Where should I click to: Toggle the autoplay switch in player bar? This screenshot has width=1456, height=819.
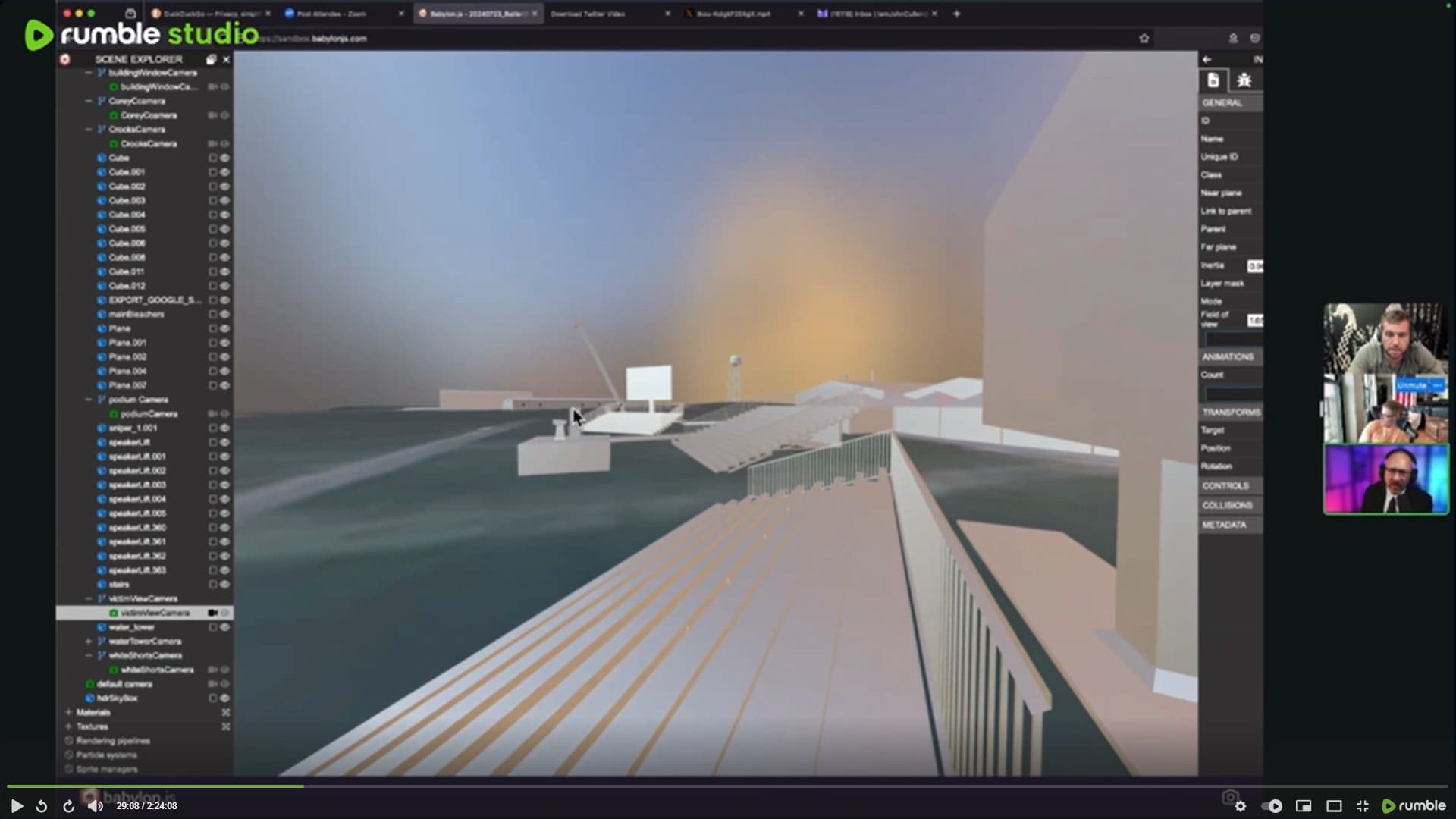(1272, 806)
